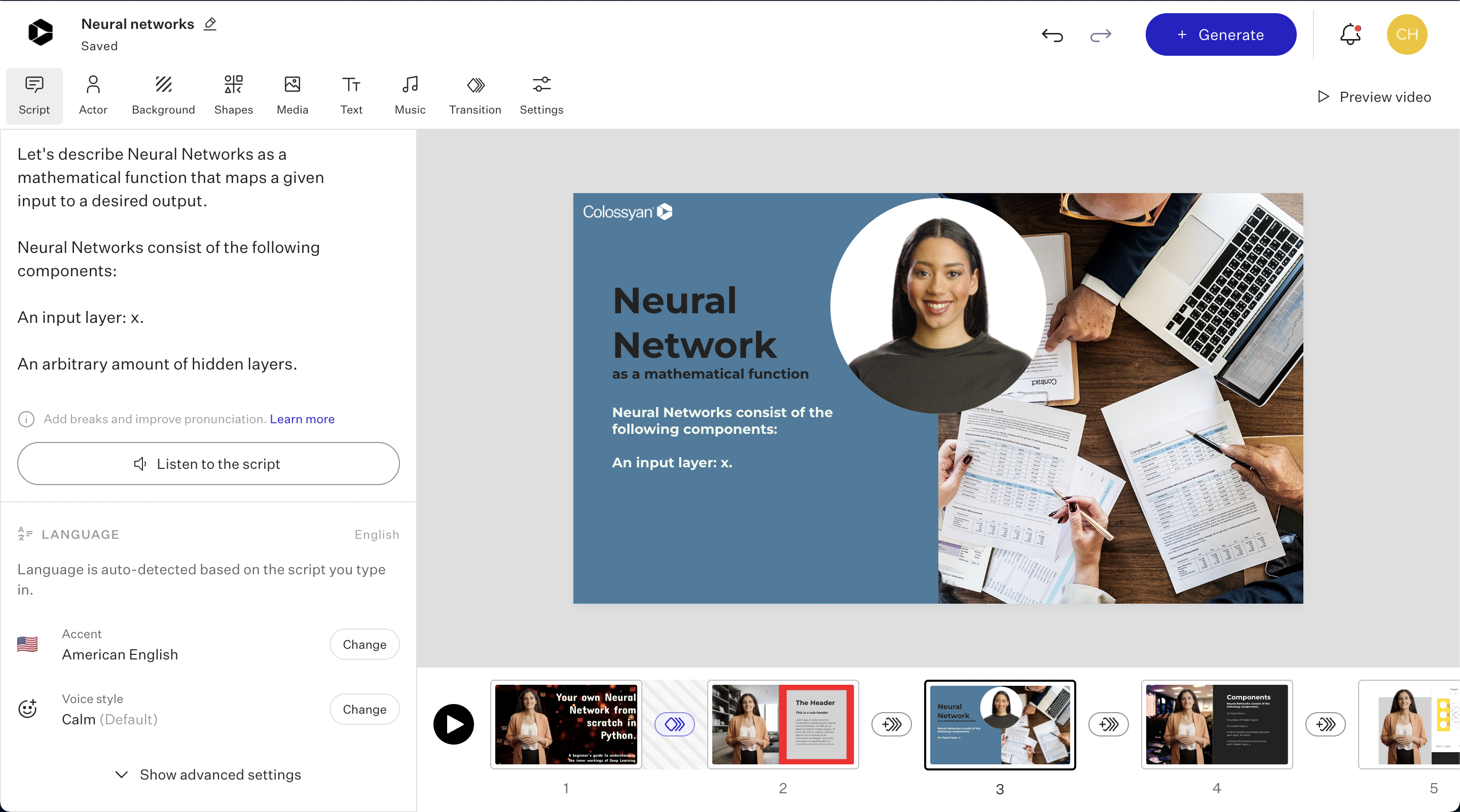
Task: Change the Calm voice style
Action: [364, 710]
